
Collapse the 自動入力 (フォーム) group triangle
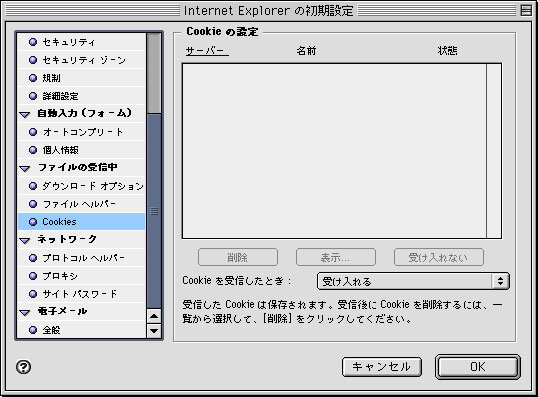click(x=25, y=114)
